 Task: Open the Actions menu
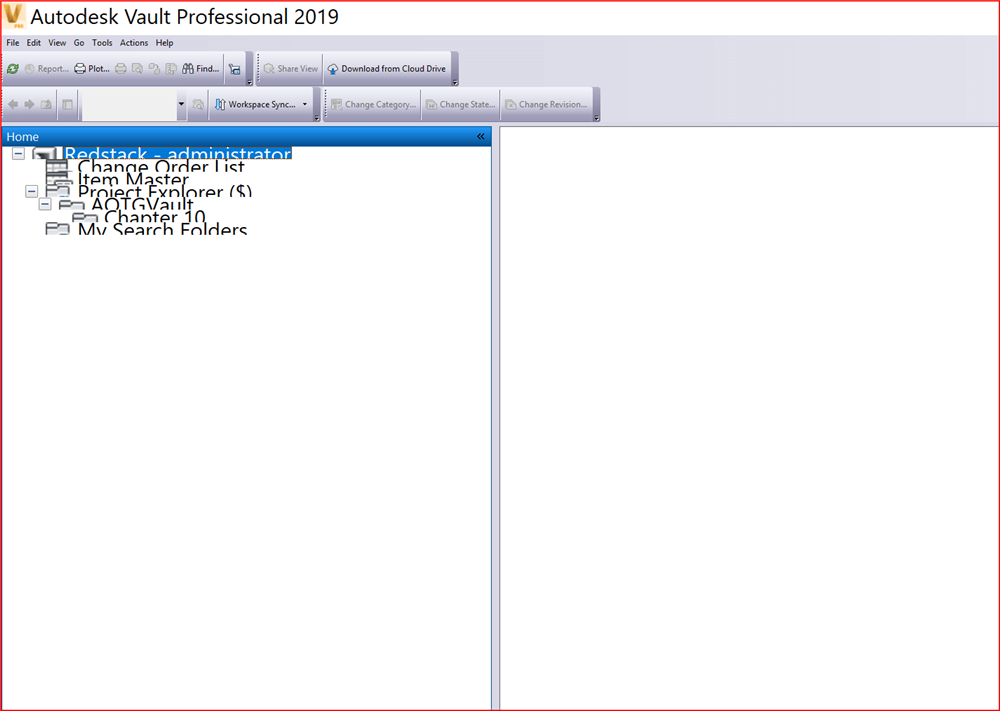(134, 43)
